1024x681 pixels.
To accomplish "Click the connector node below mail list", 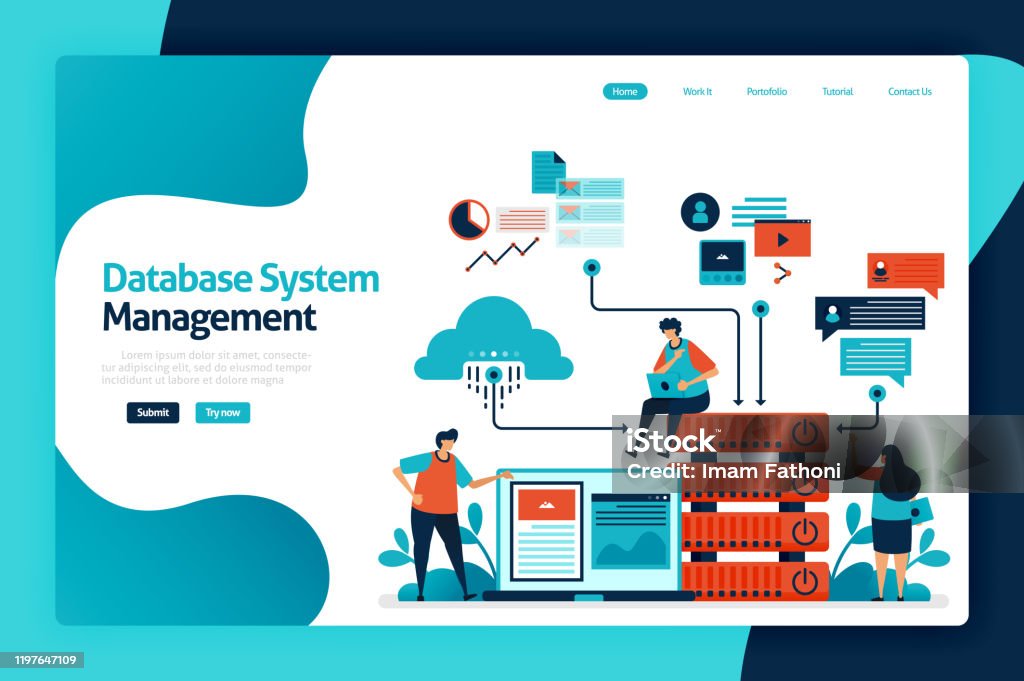I will pyautogui.click(x=592, y=267).
